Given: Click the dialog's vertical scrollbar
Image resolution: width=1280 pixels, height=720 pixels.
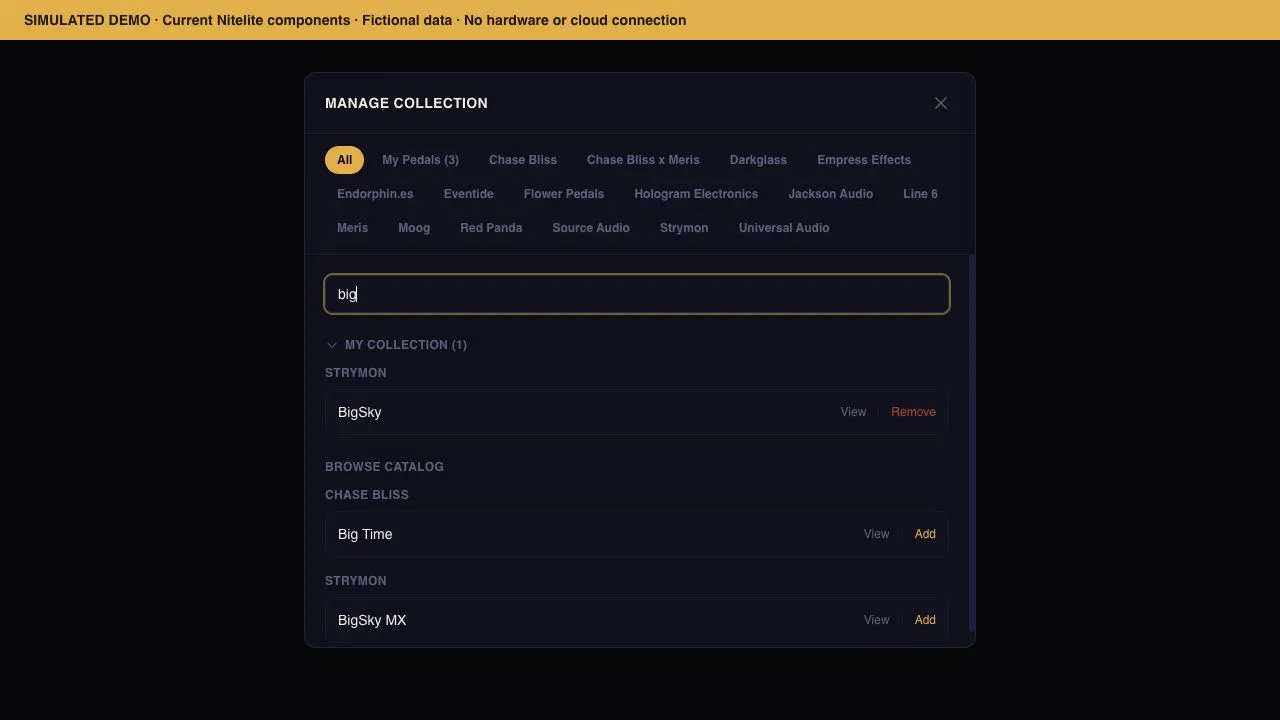Looking at the screenshot, I should (972, 443).
